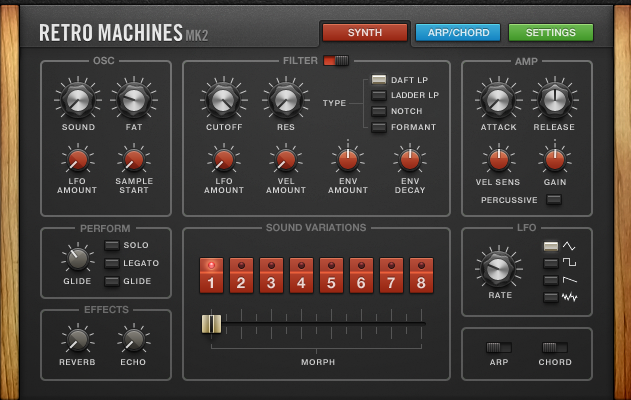Switch to the Arp/Chord tab
The height and width of the screenshot is (400, 631).
pyautogui.click(x=458, y=32)
